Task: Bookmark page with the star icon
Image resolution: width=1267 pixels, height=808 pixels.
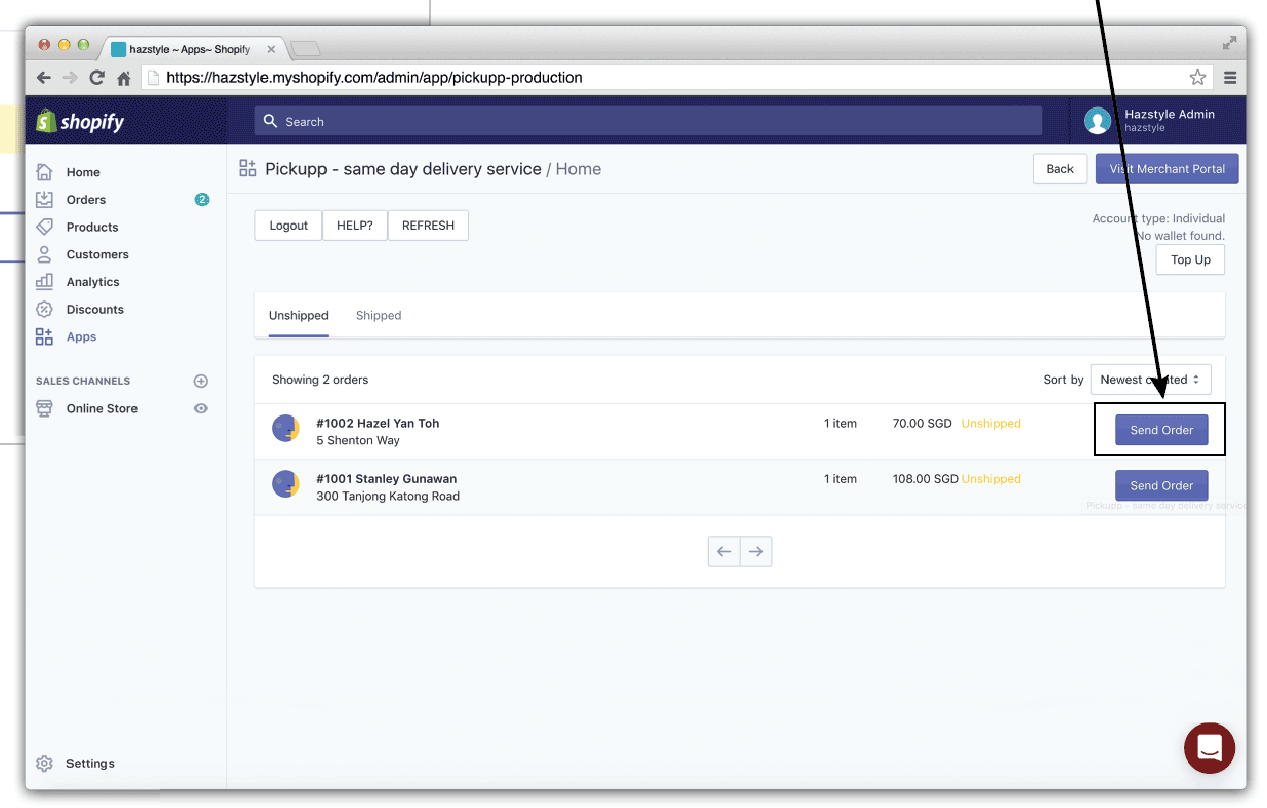Action: tap(1197, 77)
